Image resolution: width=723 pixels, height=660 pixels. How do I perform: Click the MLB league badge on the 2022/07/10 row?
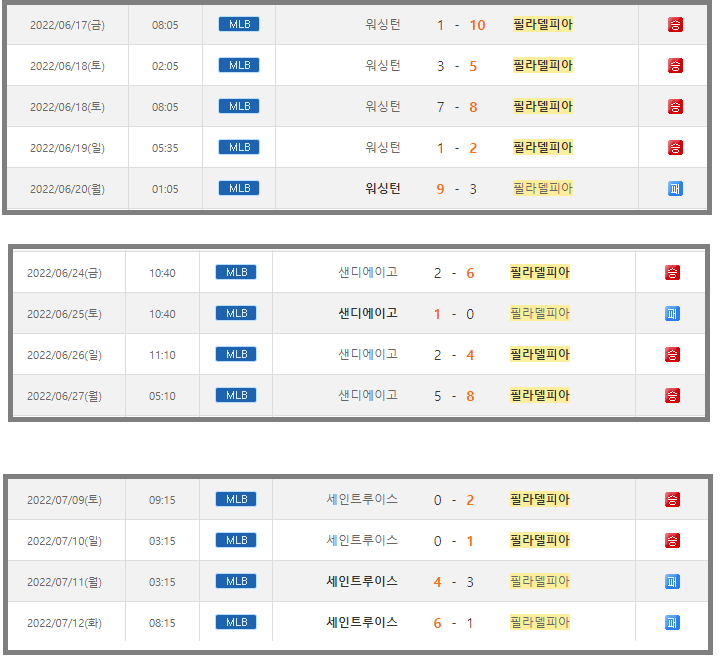tap(236, 540)
